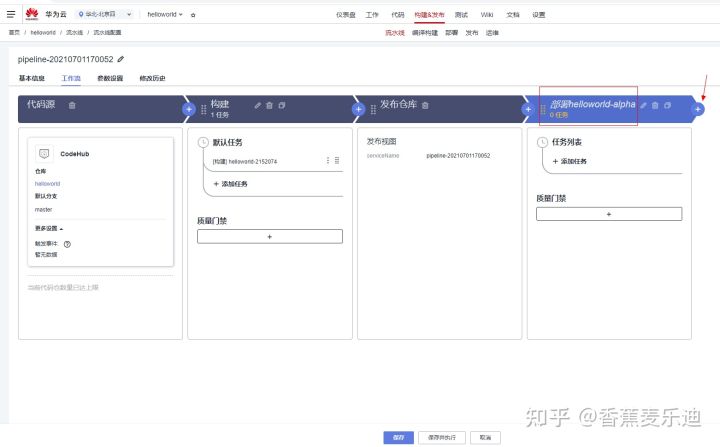Delete the 构建 stage with trash icon
This screenshot has height=447, width=720.
click(x=270, y=105)
